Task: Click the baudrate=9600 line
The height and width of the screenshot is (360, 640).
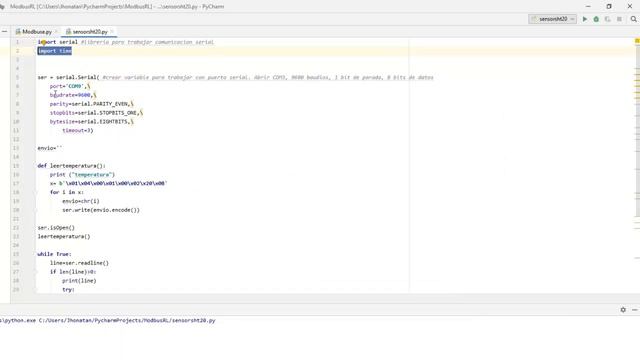Action: point(73,95)
